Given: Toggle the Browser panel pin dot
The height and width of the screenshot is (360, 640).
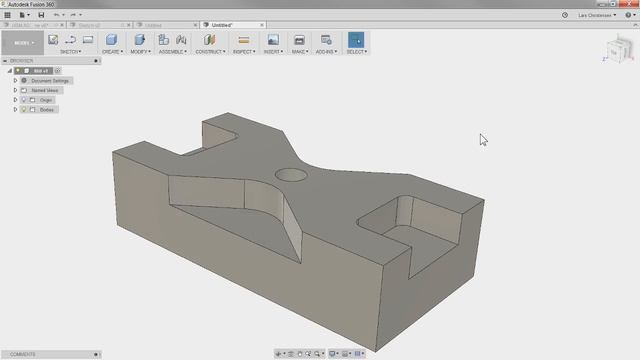Looking at the screenshot, I should pyautogui.click(x=96, y=61).
